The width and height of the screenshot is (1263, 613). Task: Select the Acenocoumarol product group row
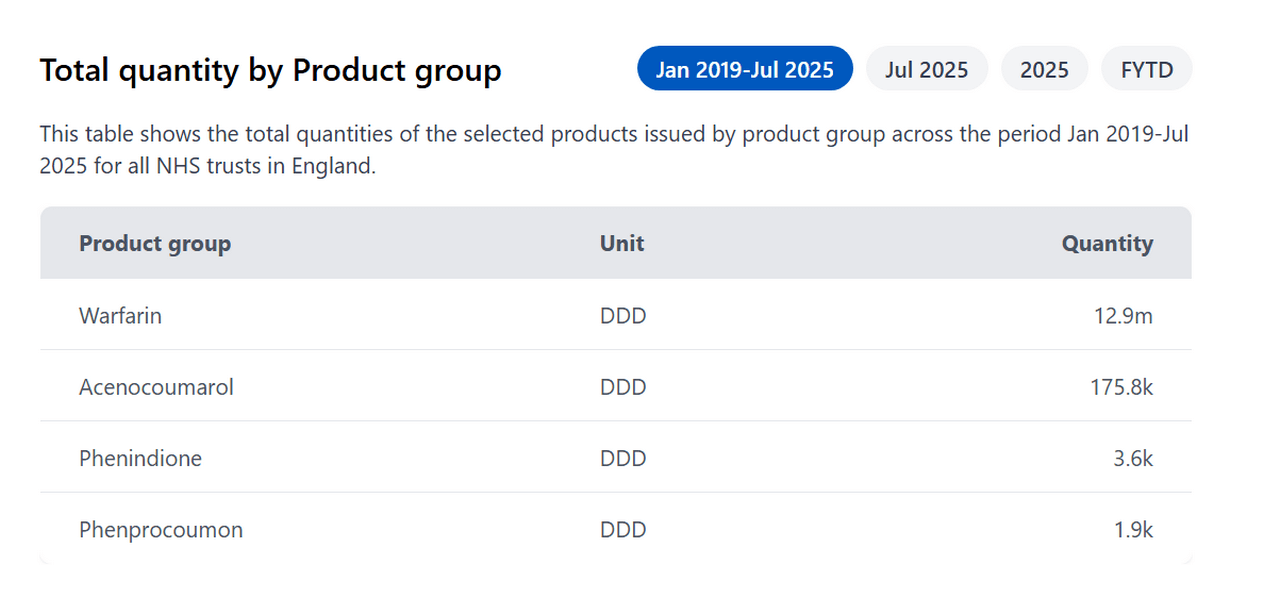click(x=156, y=387)
